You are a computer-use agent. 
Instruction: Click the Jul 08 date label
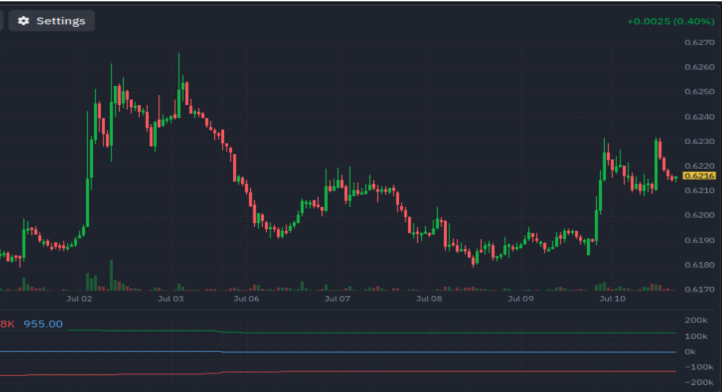click(429, 299)
